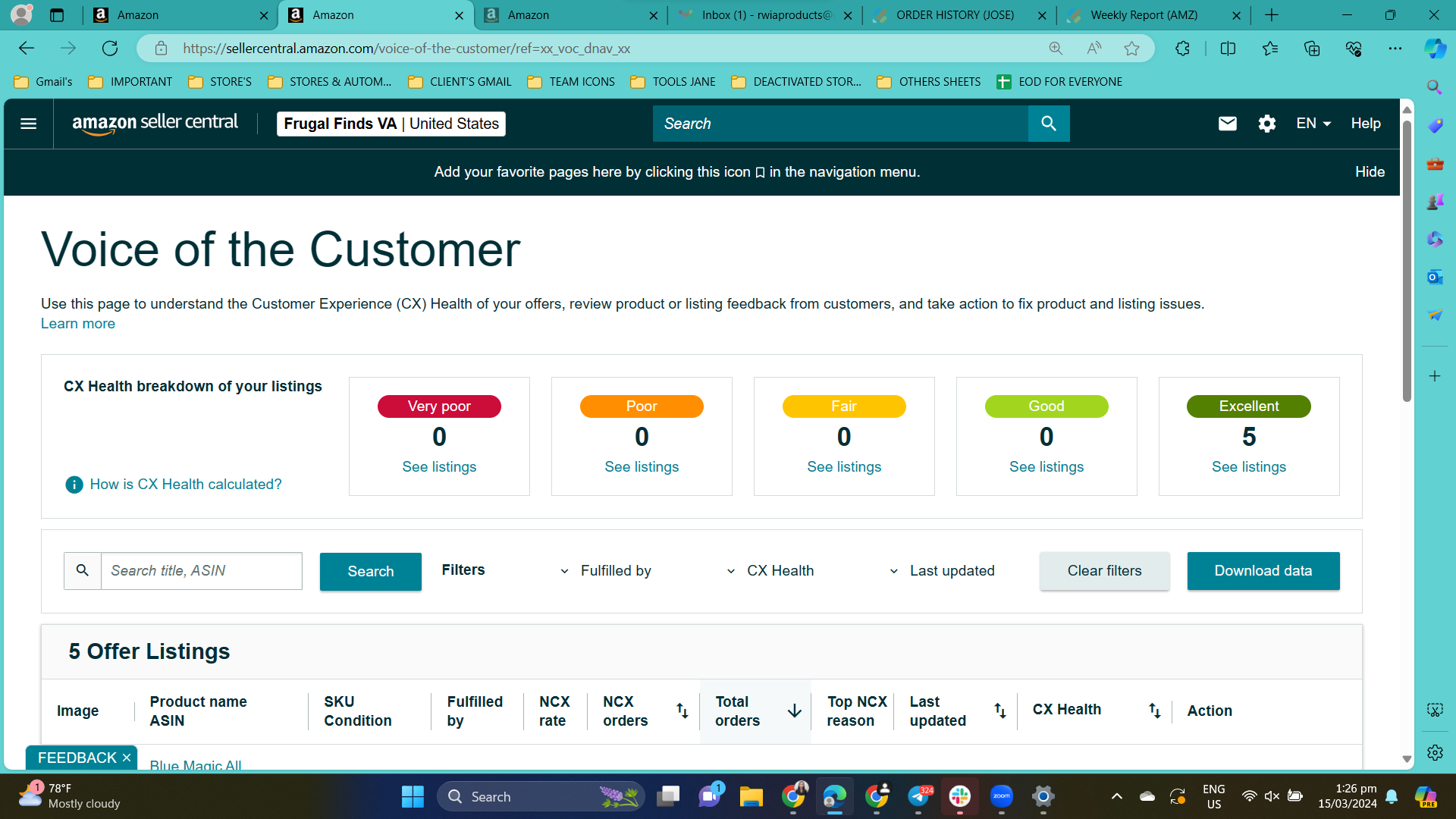The width and height of the screenshot is (1456, 819).
Task: Click the CX Health info icon
Action: tap(74, 485)
